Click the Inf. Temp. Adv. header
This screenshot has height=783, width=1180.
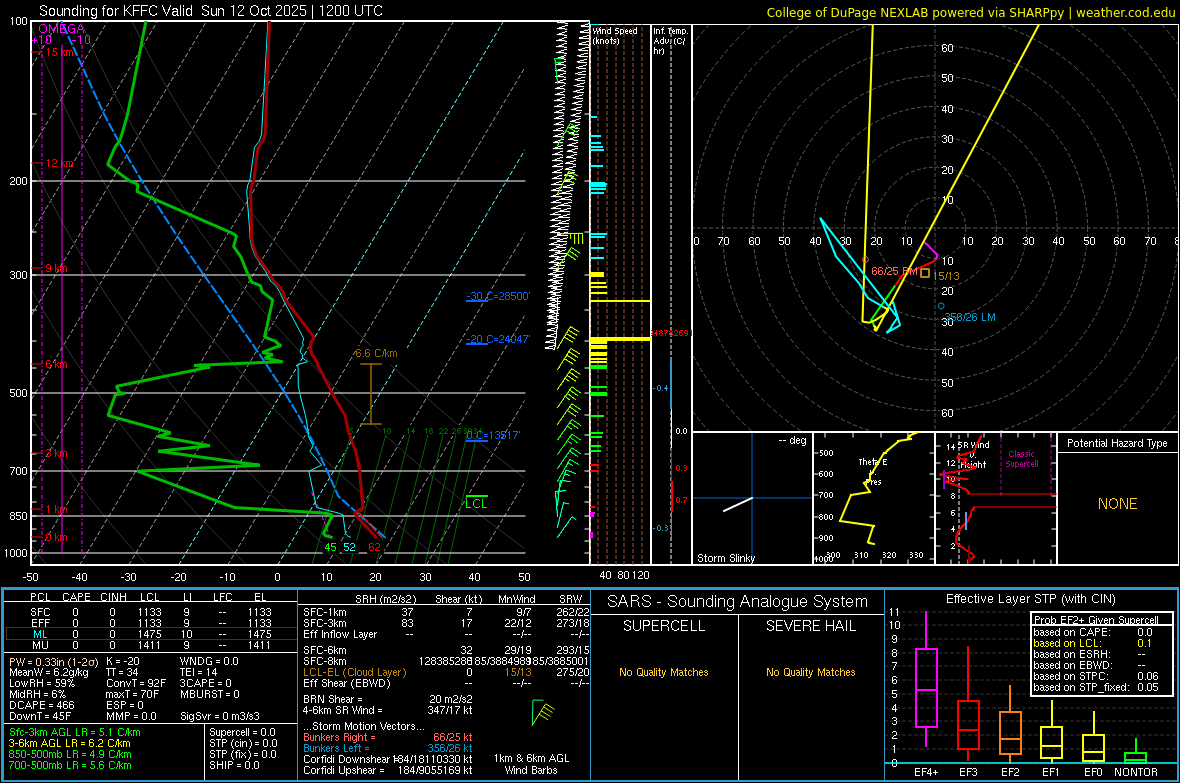tap(670, 41)
